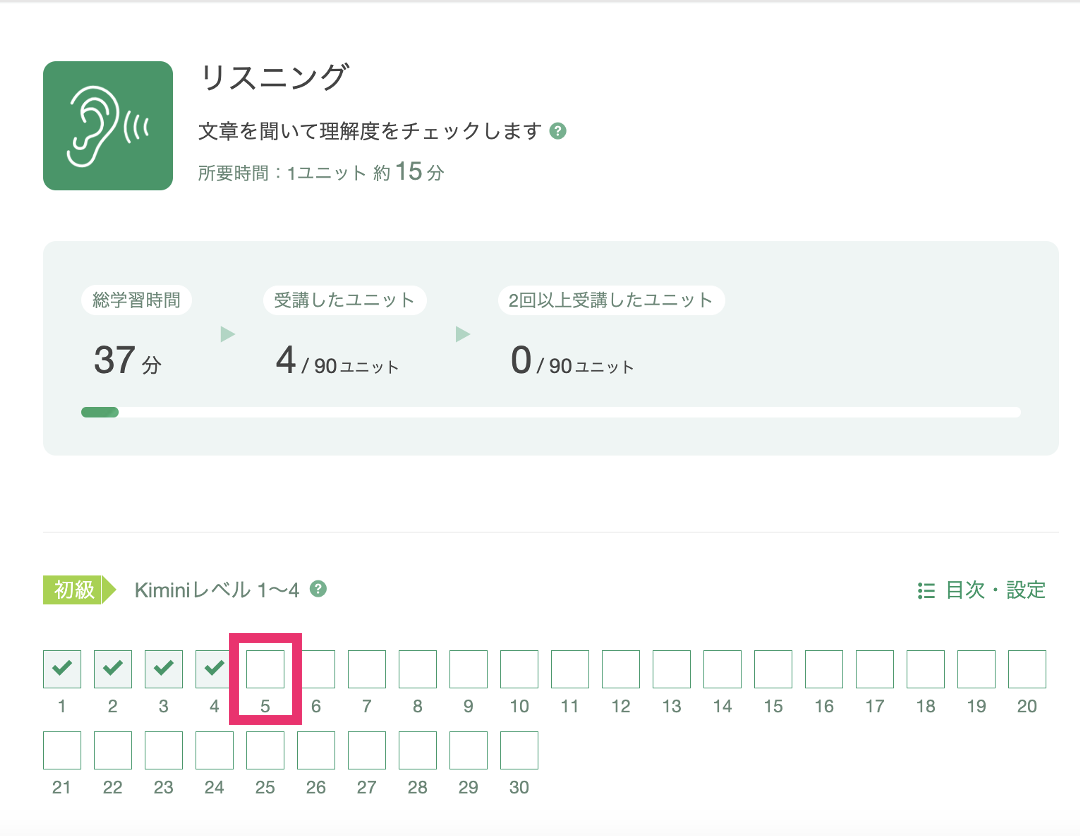The height and width of the screenshot is (836, 1080).
Task: Click the green listening ear icon
Action: pos(108,125)
